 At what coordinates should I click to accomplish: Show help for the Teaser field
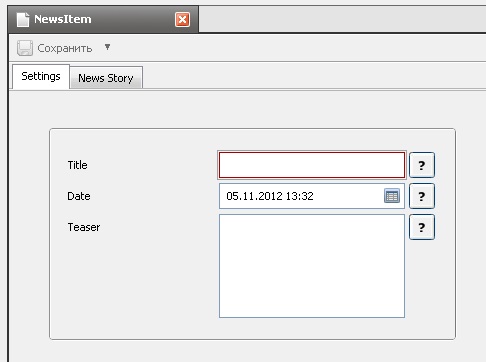422,227
